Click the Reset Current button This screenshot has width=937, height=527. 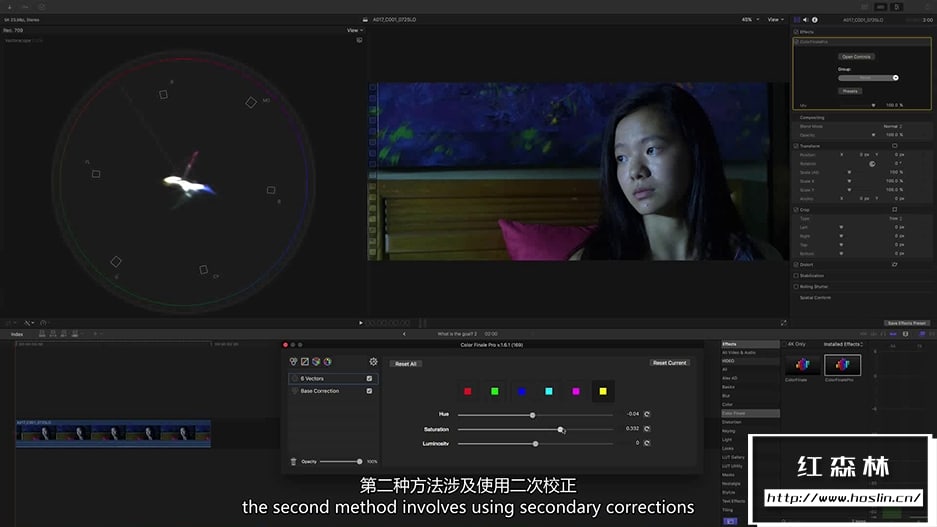click(x=669, y=363)
